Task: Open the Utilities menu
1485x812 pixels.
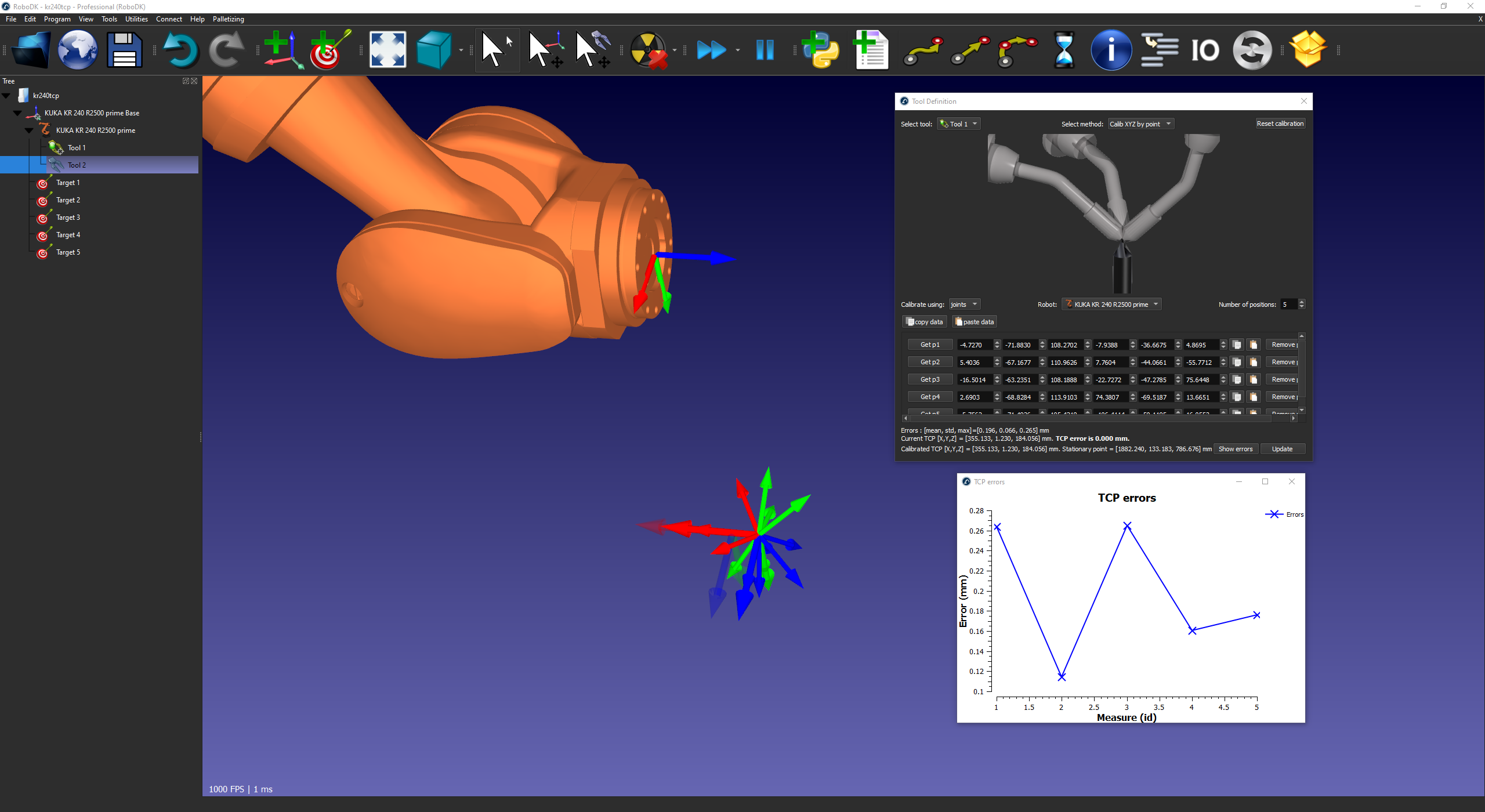Action: [x=136, y=19]
